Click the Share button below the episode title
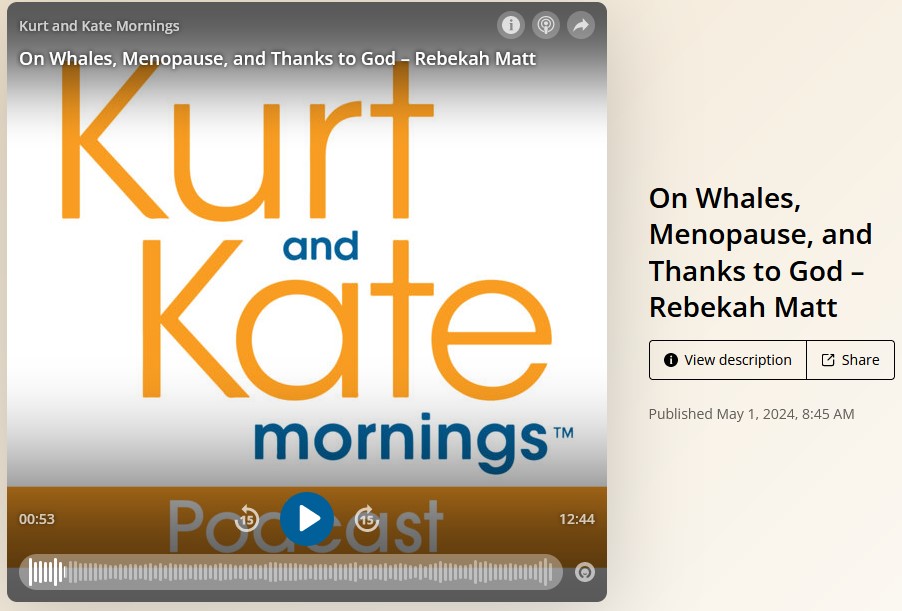The image size is (902, 611). click(850, 360)
